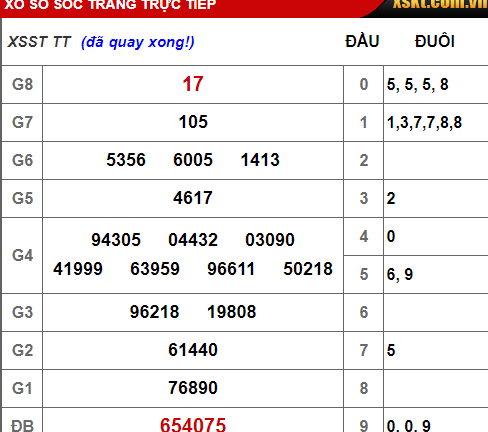Click tail values '6, 9' for head 5
488x432 pixels.
click(x=400, y=274)
